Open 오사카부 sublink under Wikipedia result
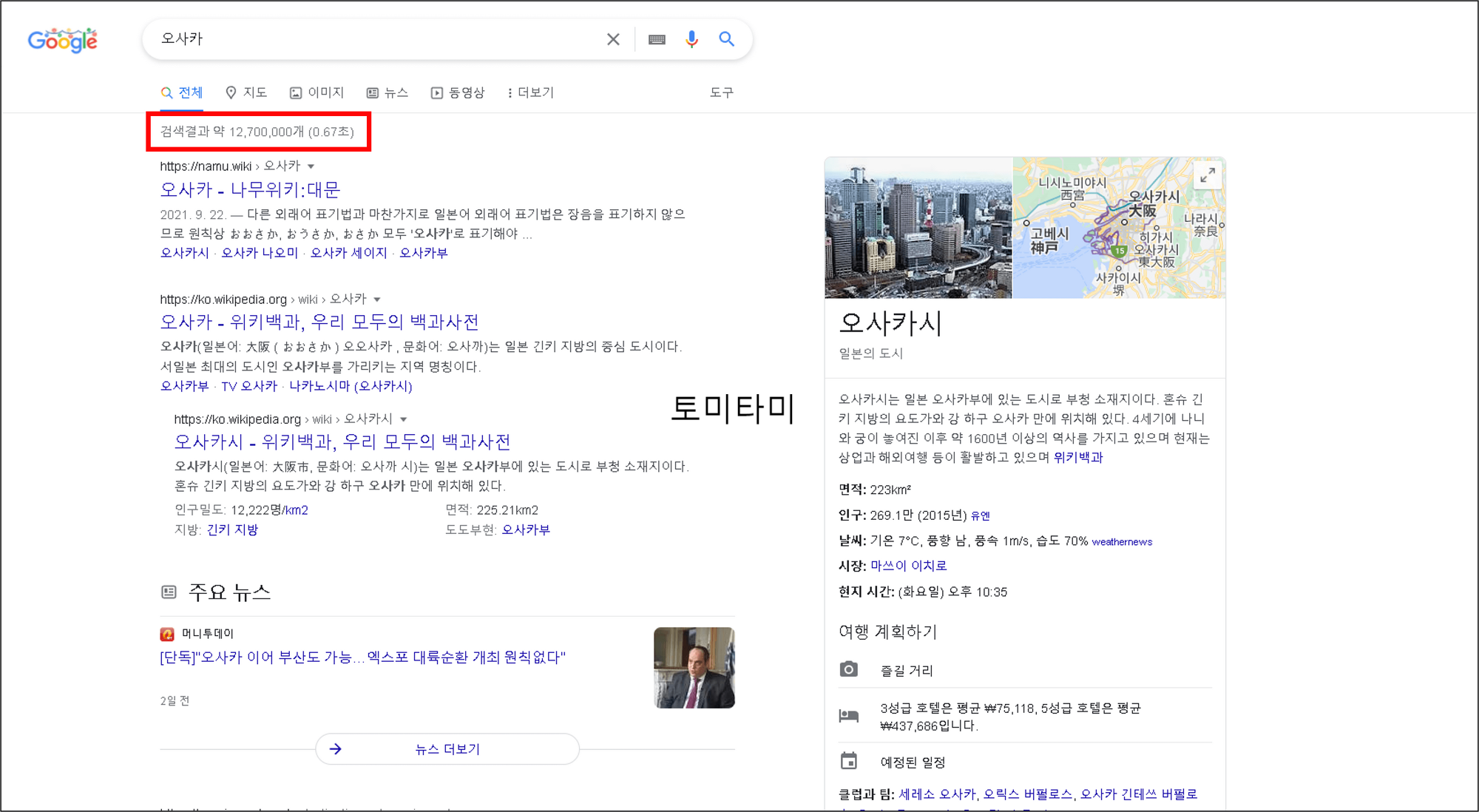The width and height of the screenshot is (1479, 812). pyautogui.click(x=185, y=386)
